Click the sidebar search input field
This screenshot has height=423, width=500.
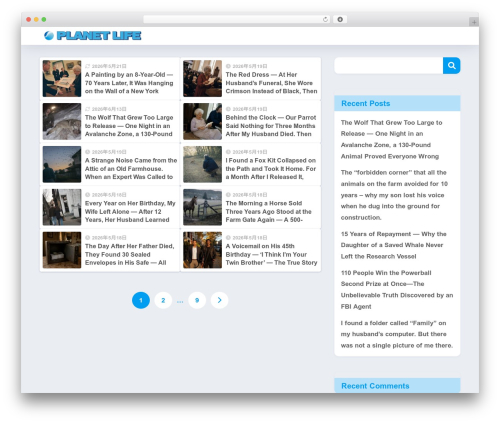[389, 65]
